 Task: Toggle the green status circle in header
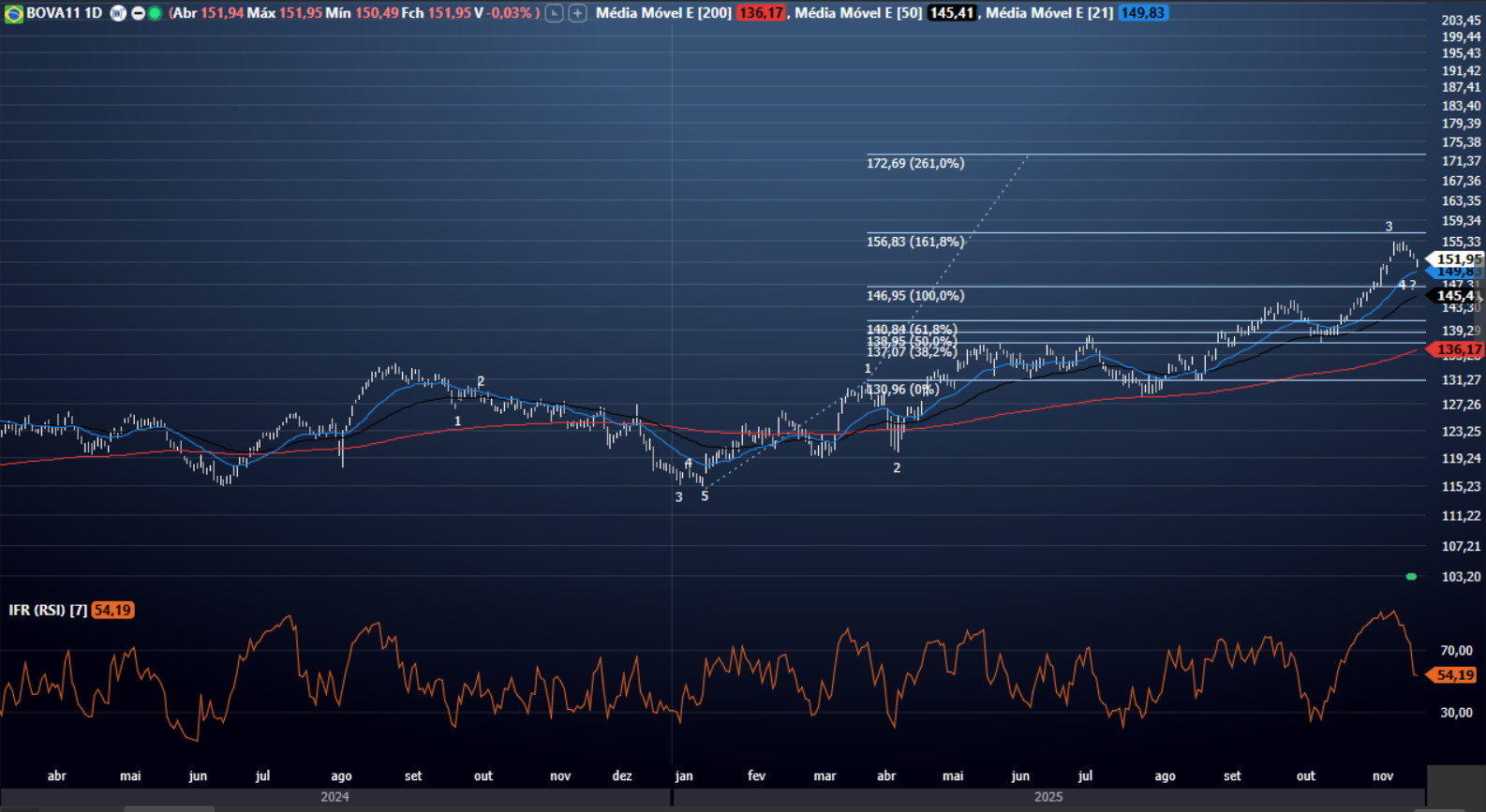(x=155, y=13)
